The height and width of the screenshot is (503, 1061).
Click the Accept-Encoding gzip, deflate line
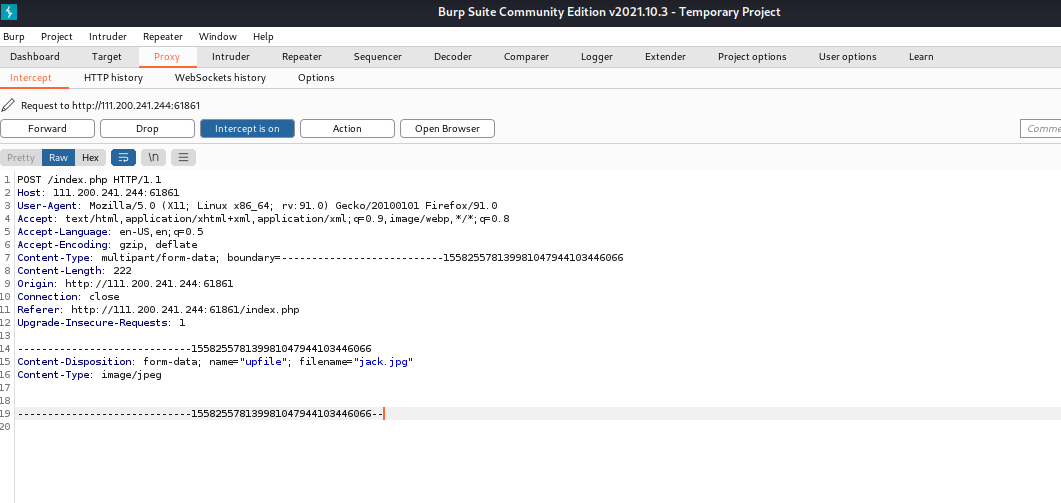point(107,244)
